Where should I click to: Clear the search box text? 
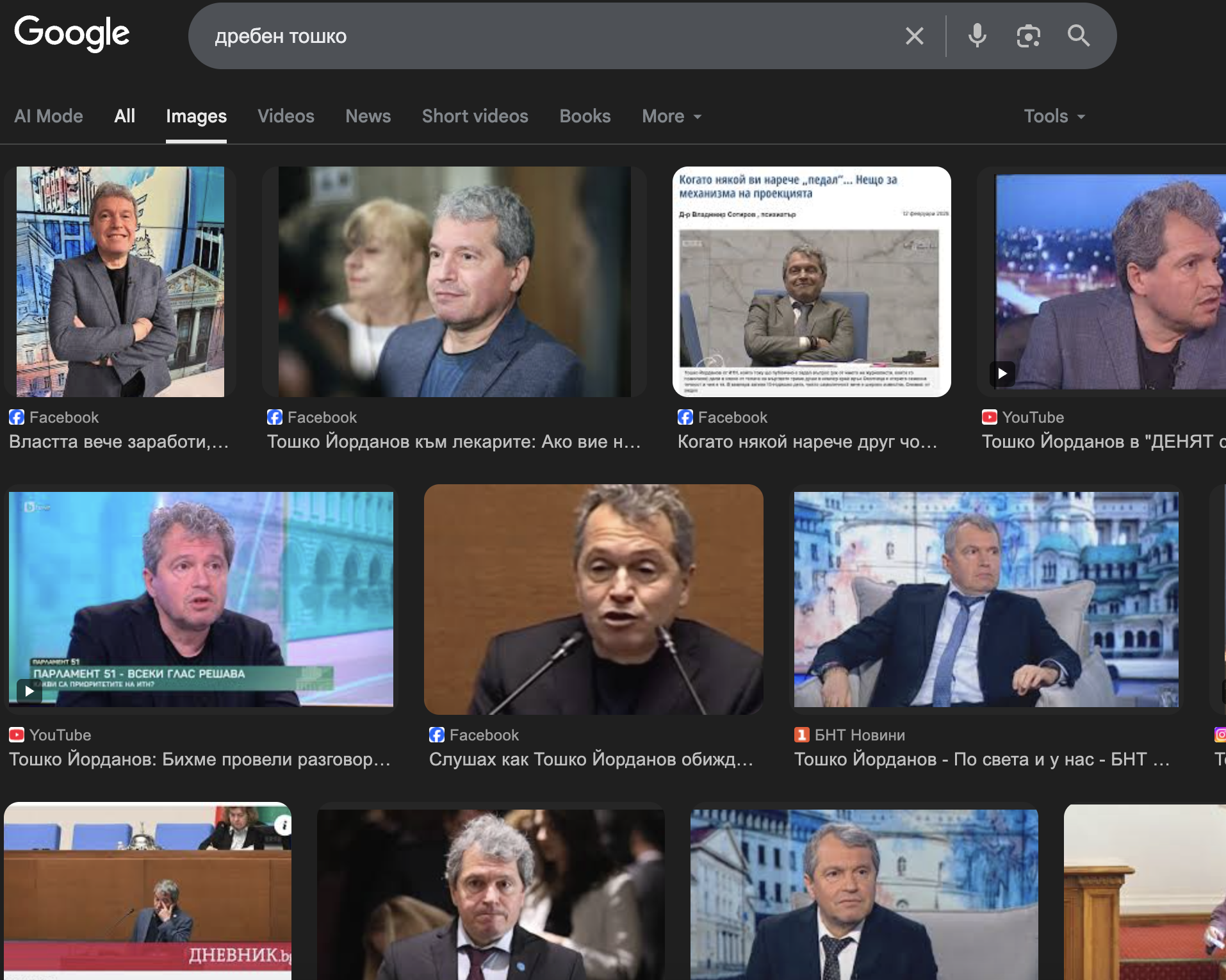pyautogui.click(x=914, y=36)
